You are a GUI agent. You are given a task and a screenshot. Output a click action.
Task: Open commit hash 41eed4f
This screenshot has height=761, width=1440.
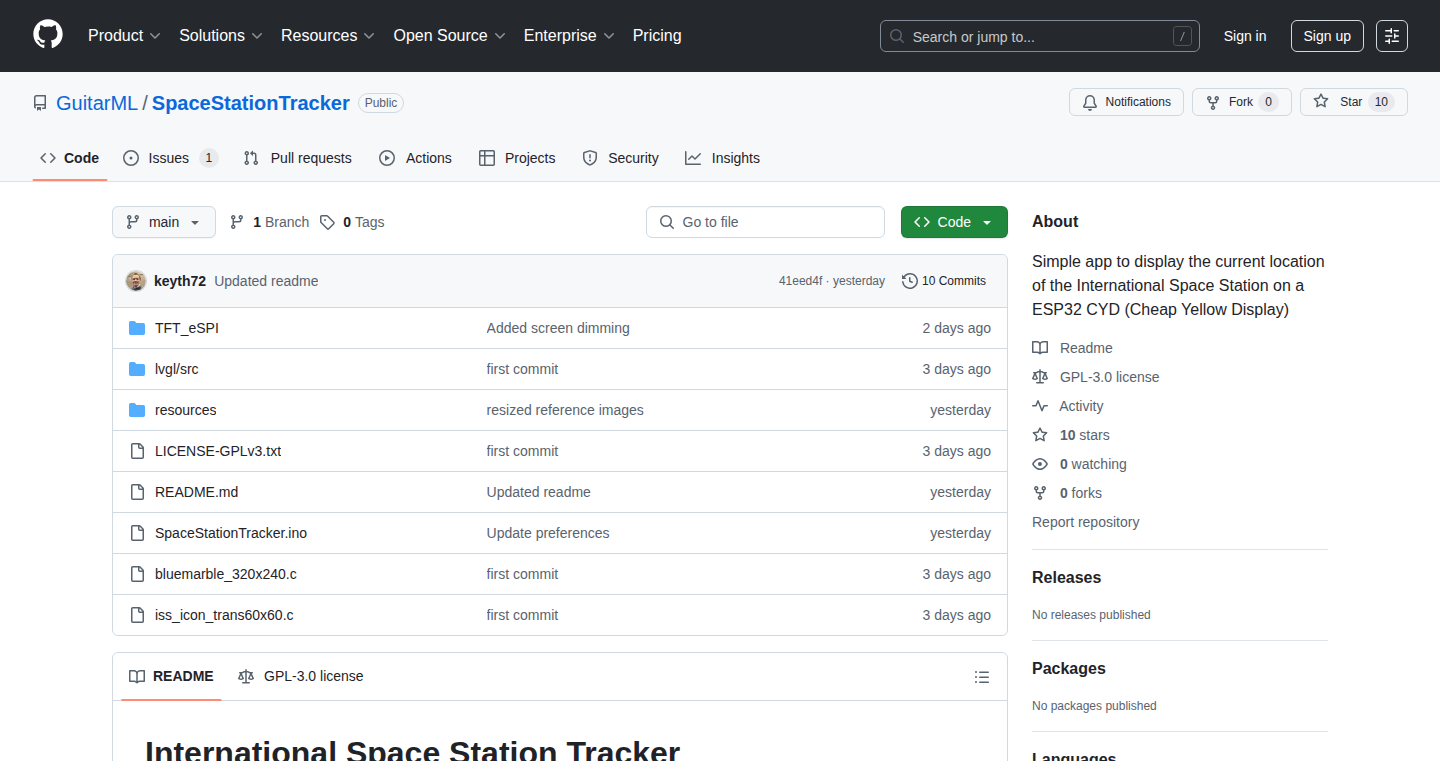click(x=800, y=281)
